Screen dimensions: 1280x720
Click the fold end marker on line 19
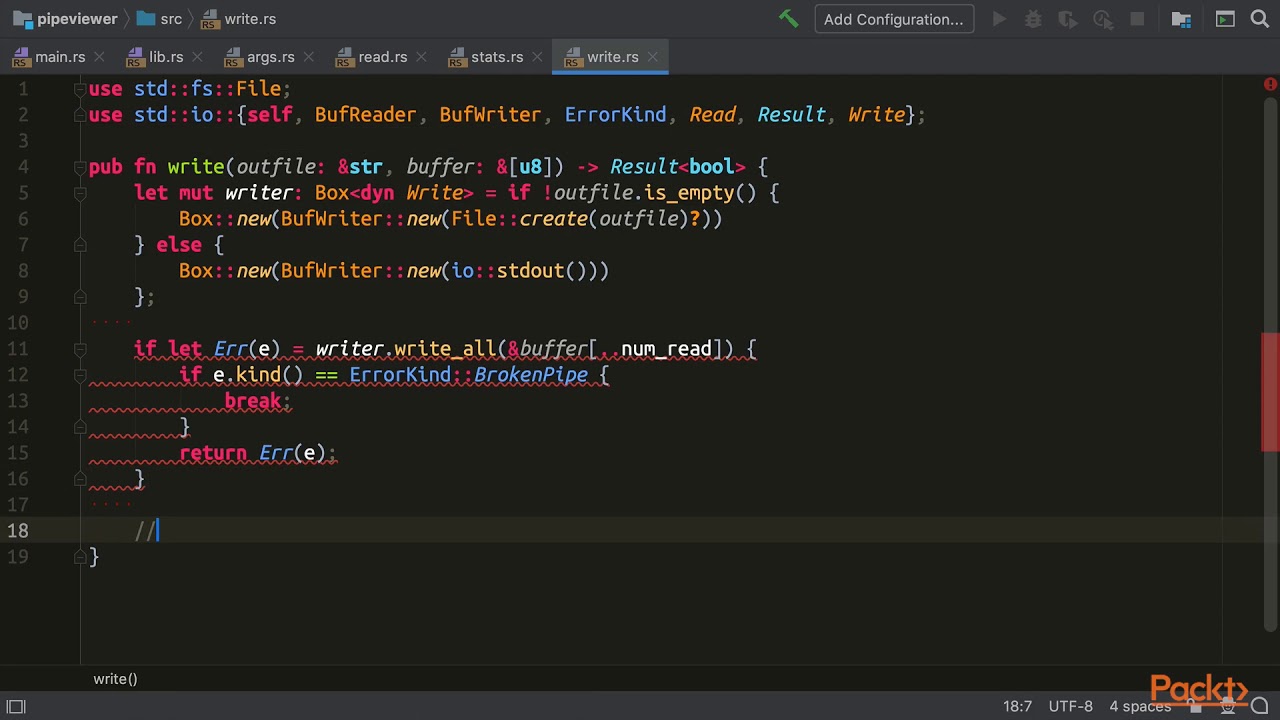point(80,557)
